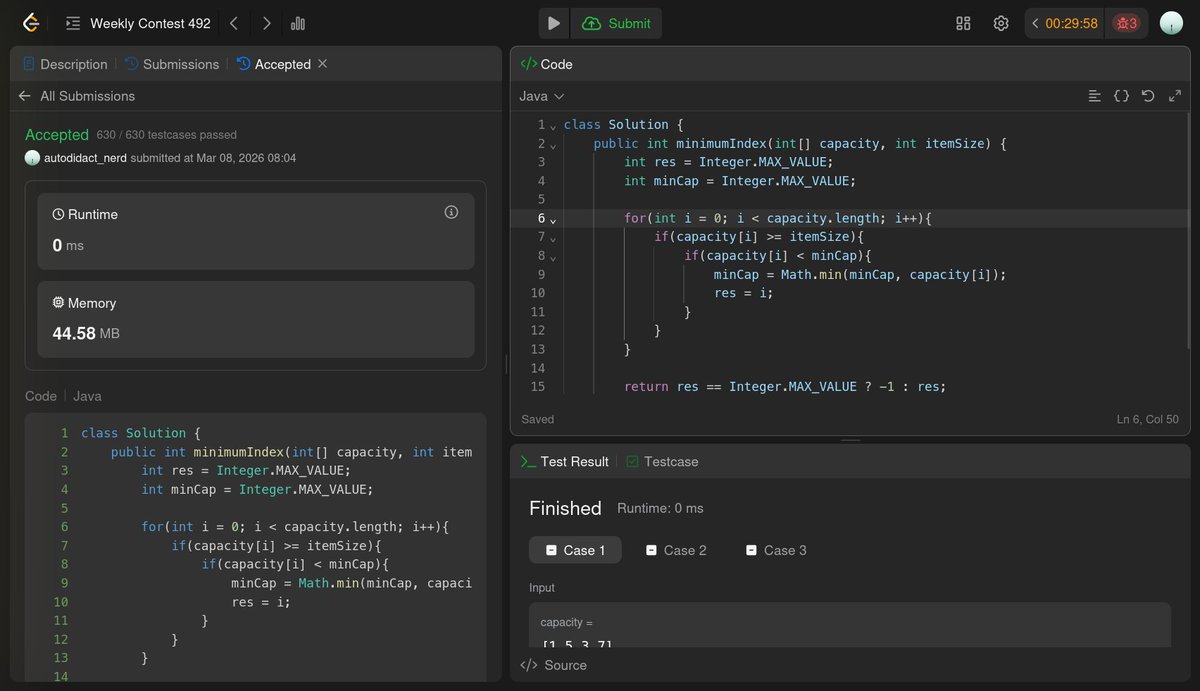Collapse the for loop fold at line 6
The height and width of the screenshot is (691, 1200).
[553, 219]
